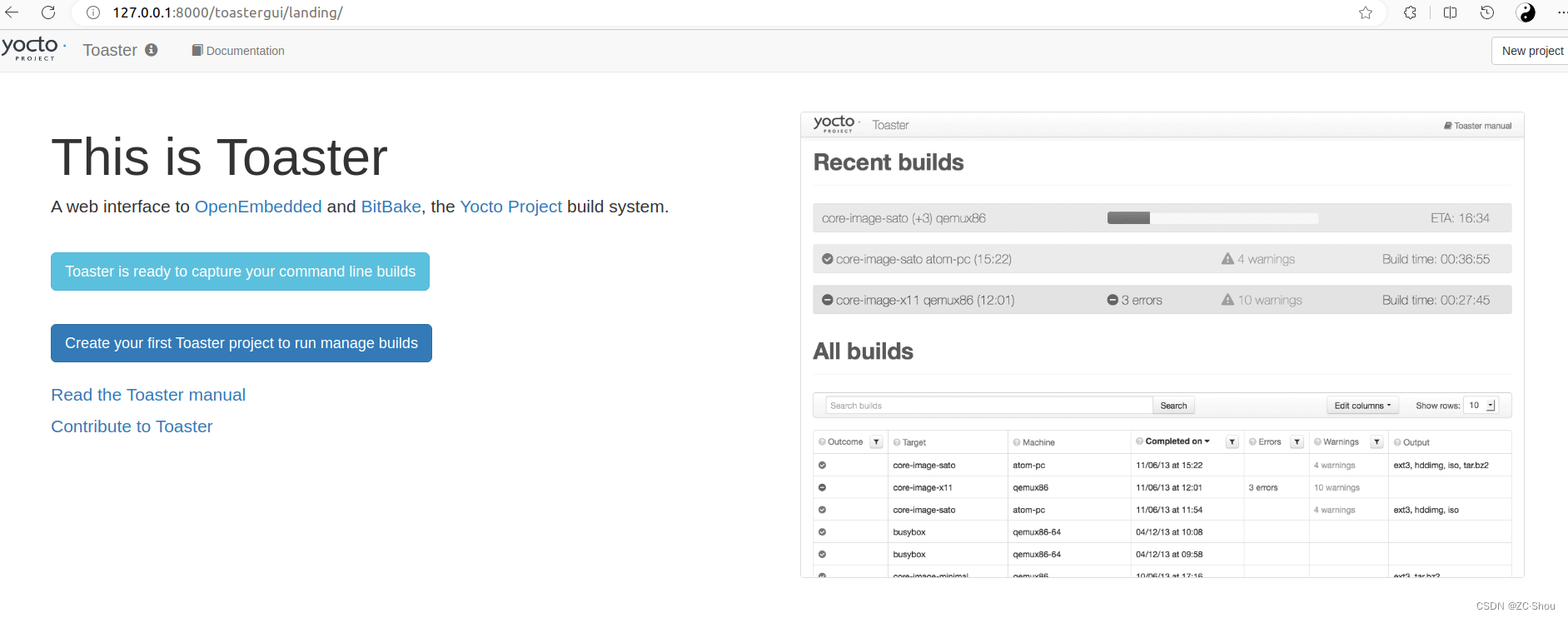Go back using the browser back arrow

tap(12, 12)
